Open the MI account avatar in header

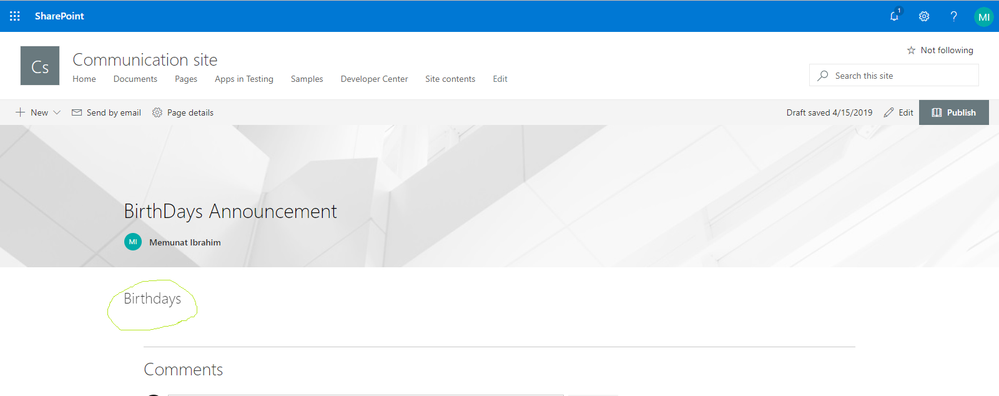click(x=984, y=17)
